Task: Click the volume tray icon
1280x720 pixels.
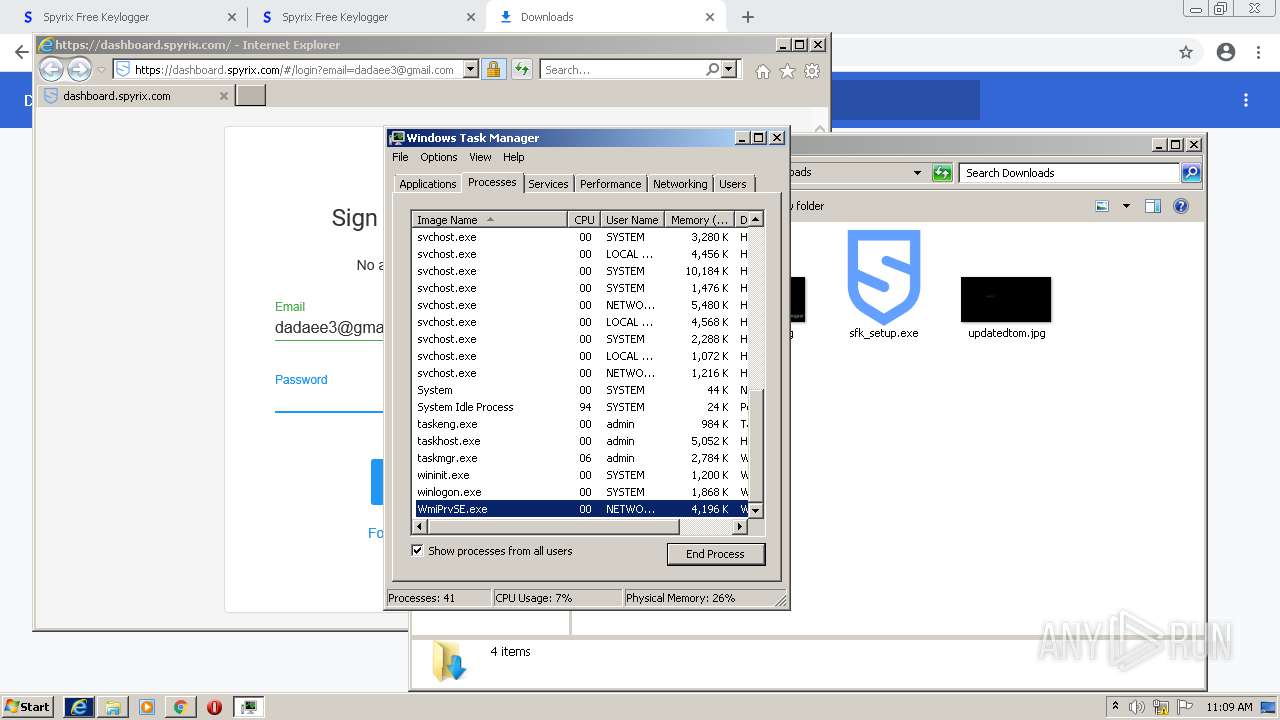Action: coord(1139,707)
